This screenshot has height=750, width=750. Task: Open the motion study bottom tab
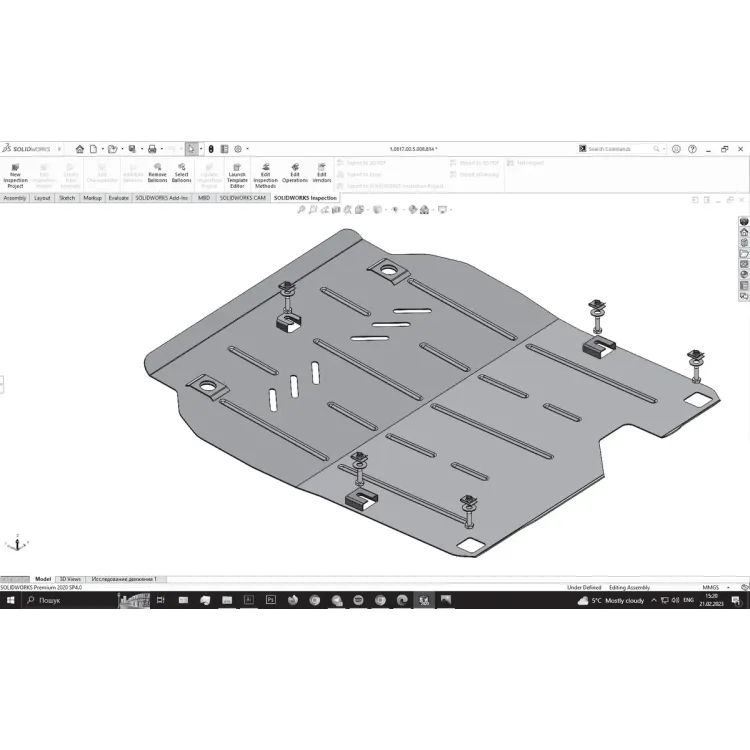click(x=124, y=579)
